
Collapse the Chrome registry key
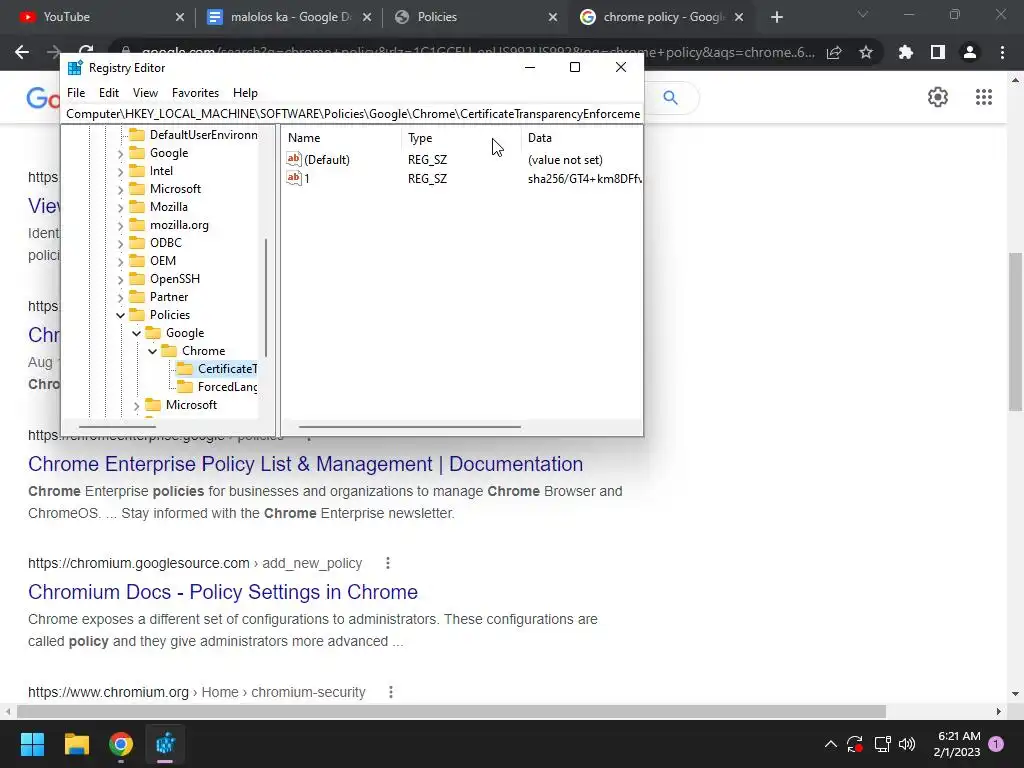point(152,351)
